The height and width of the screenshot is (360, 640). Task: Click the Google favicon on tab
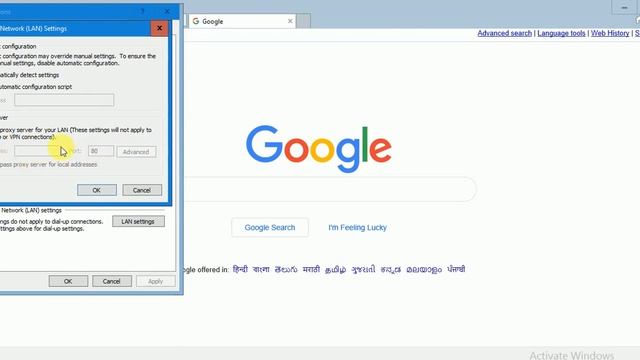(196, 21)
